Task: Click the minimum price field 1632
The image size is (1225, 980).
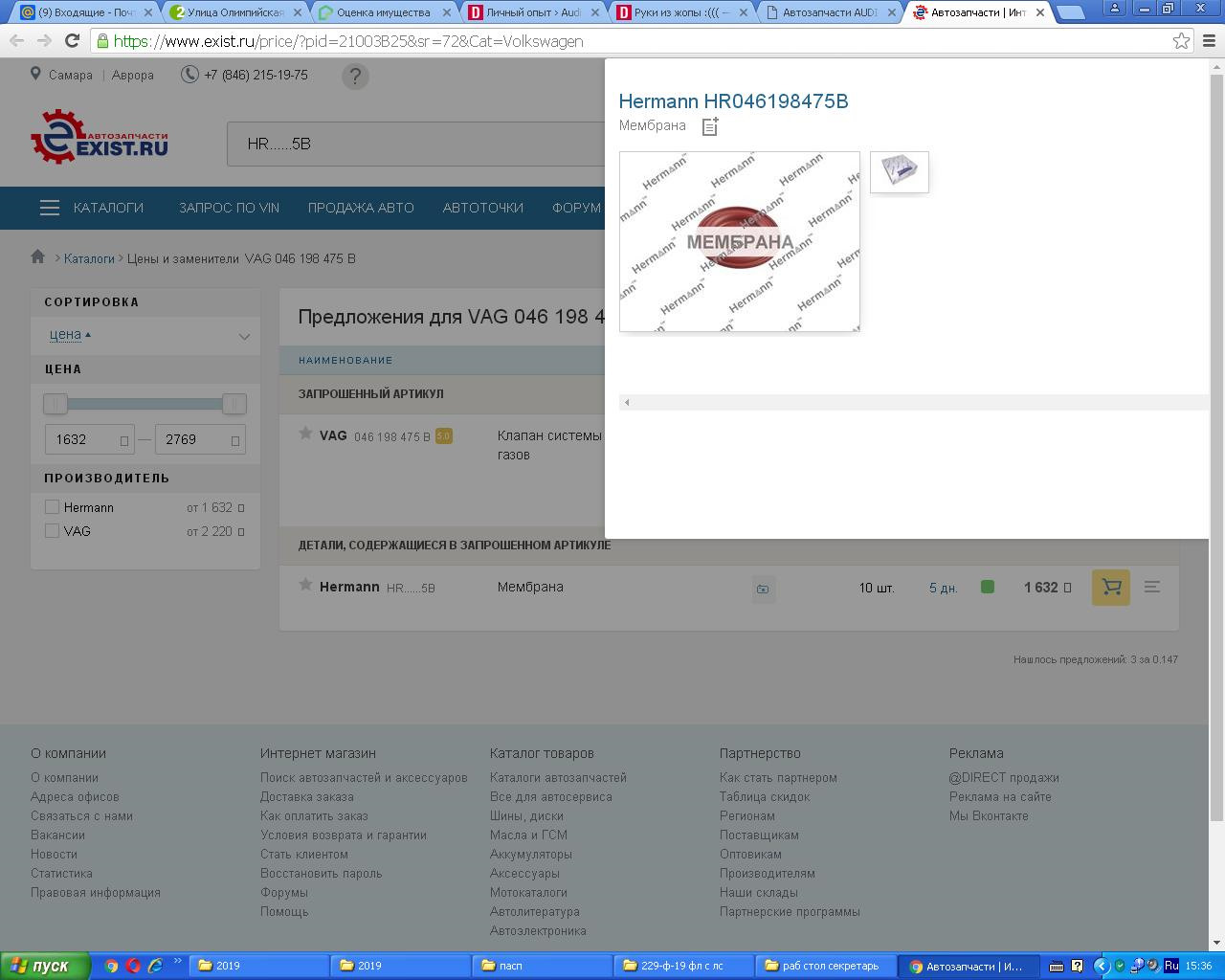Action: tap(89, 439)
